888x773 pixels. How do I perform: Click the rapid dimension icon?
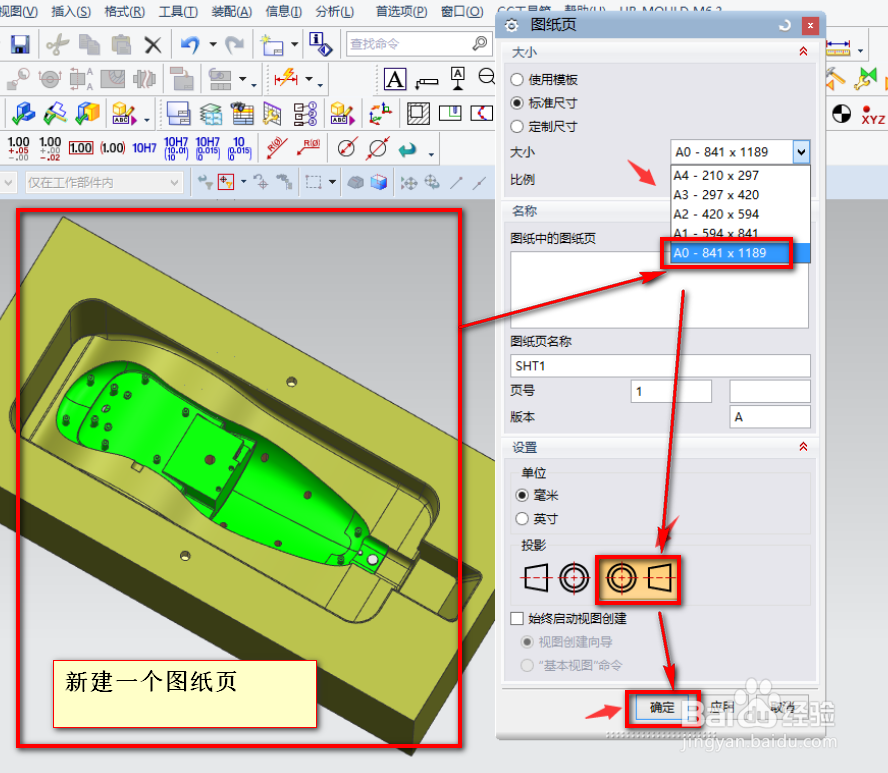(286, 78)
